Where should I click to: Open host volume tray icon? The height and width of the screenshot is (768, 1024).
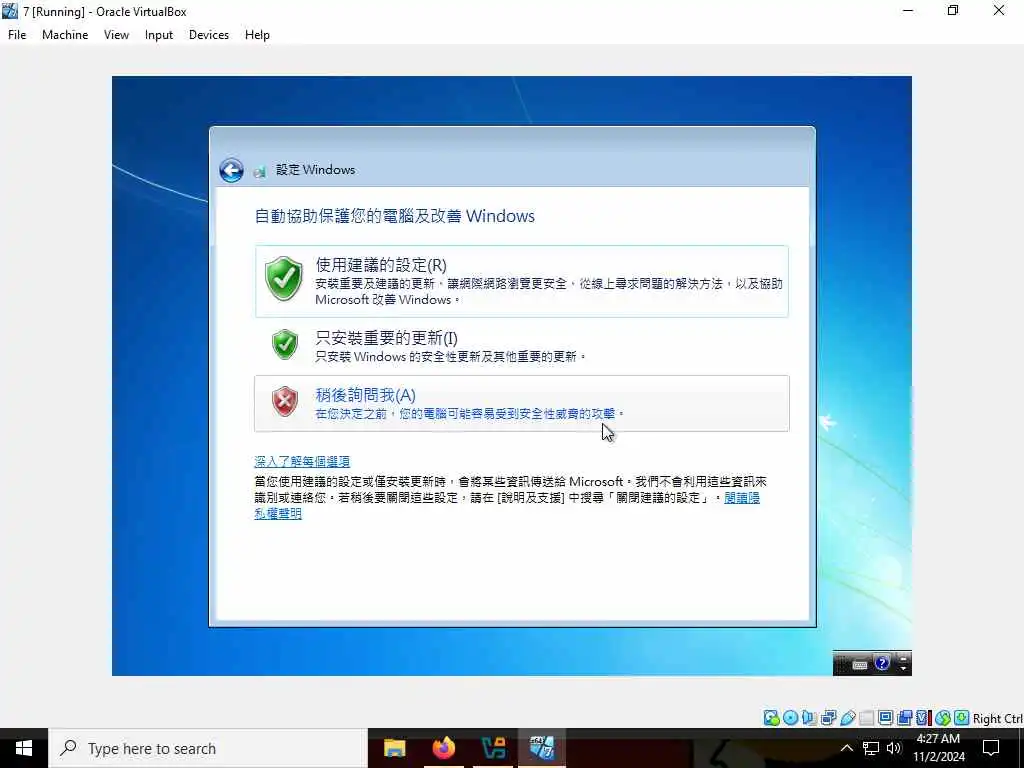click(x=893, y=748)
